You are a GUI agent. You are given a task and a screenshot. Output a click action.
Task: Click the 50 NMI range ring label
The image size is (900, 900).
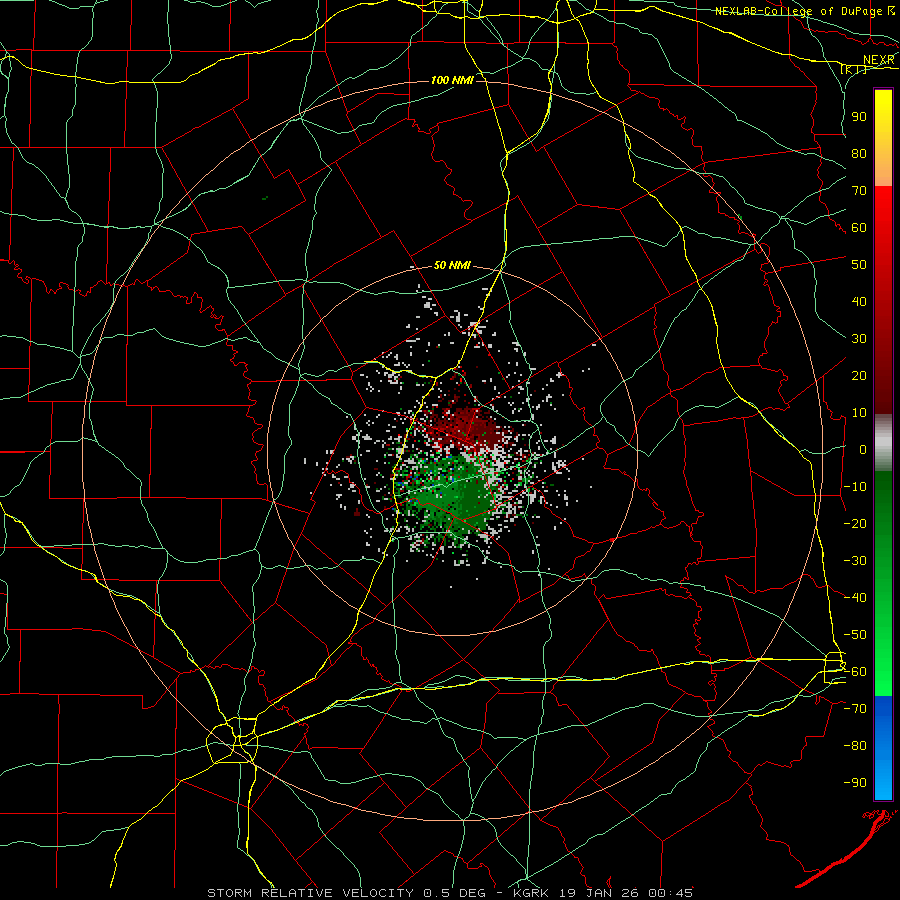click(452, 265)
